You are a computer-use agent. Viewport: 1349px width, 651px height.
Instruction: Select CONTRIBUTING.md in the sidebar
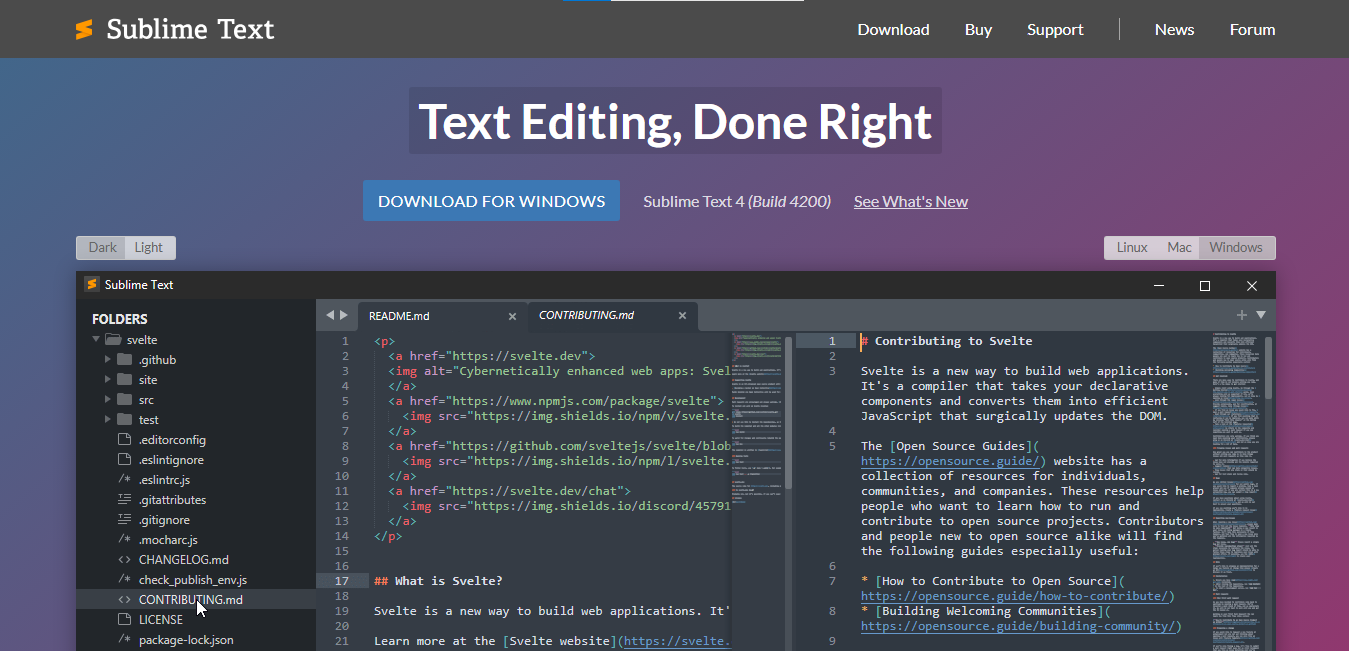coord(196,599)
